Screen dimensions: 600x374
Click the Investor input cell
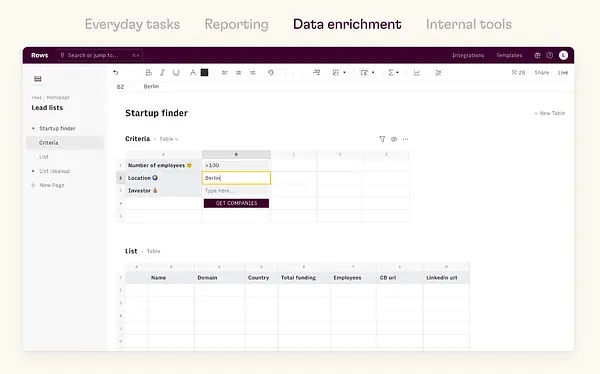coord(236,191)
